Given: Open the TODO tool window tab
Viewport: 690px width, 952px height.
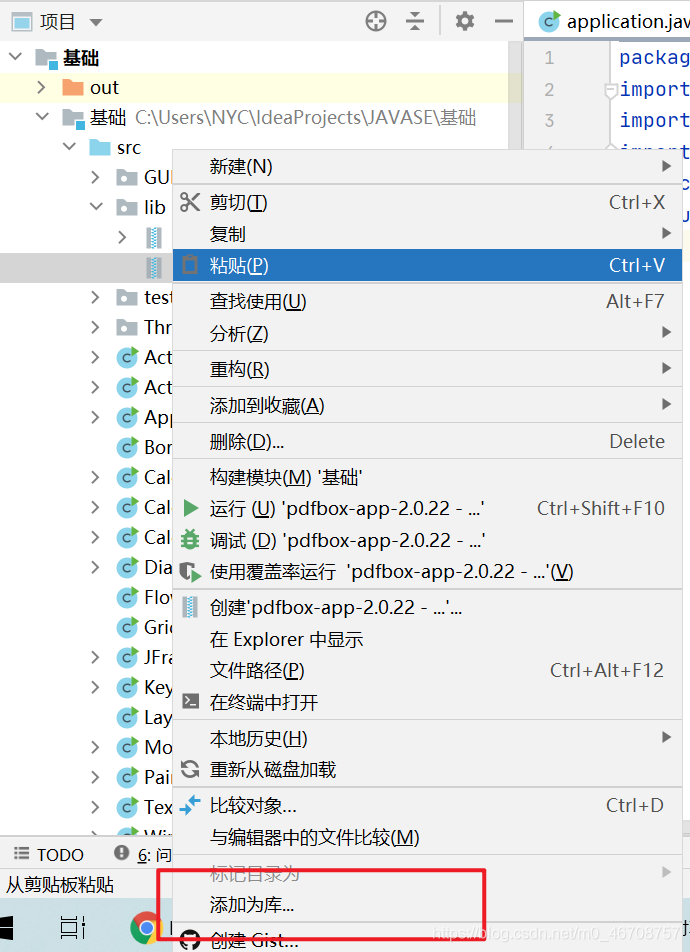Looking at the screenshot, I should (x=49, y=855).
